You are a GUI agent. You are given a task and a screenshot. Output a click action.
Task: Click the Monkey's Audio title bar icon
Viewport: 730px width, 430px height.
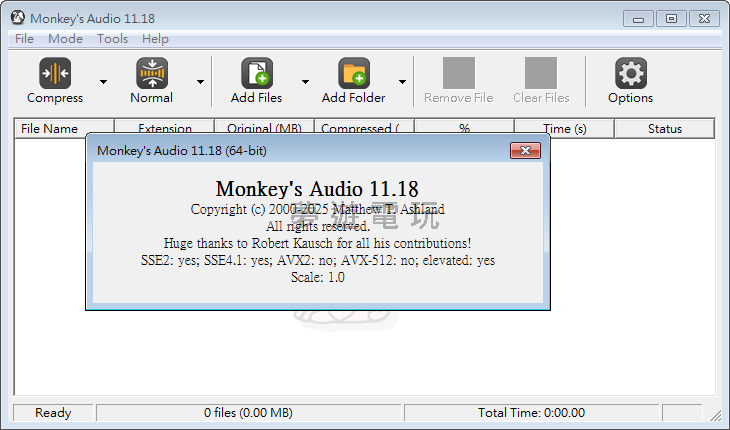(x=17, y=18)
